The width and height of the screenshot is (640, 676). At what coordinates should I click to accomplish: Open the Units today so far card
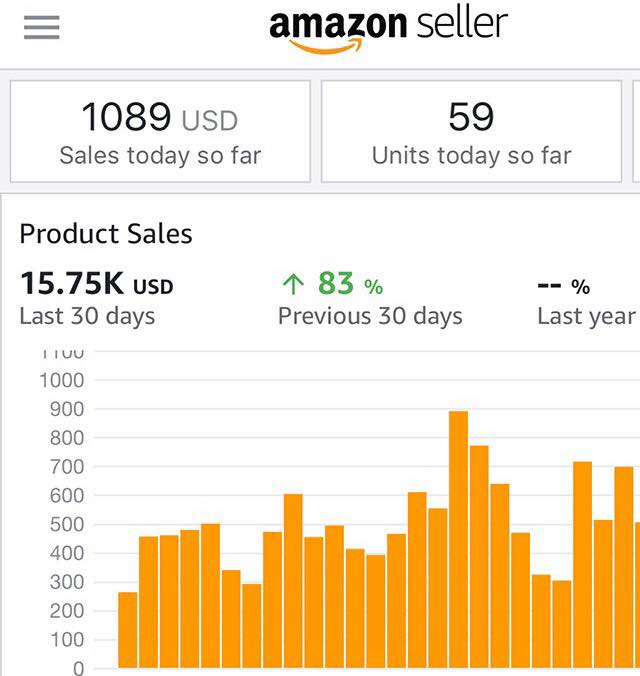point(471,131)
